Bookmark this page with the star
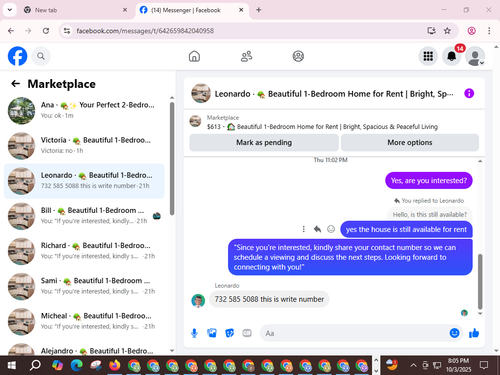This screenshot has height=375, width=500. 447,31
